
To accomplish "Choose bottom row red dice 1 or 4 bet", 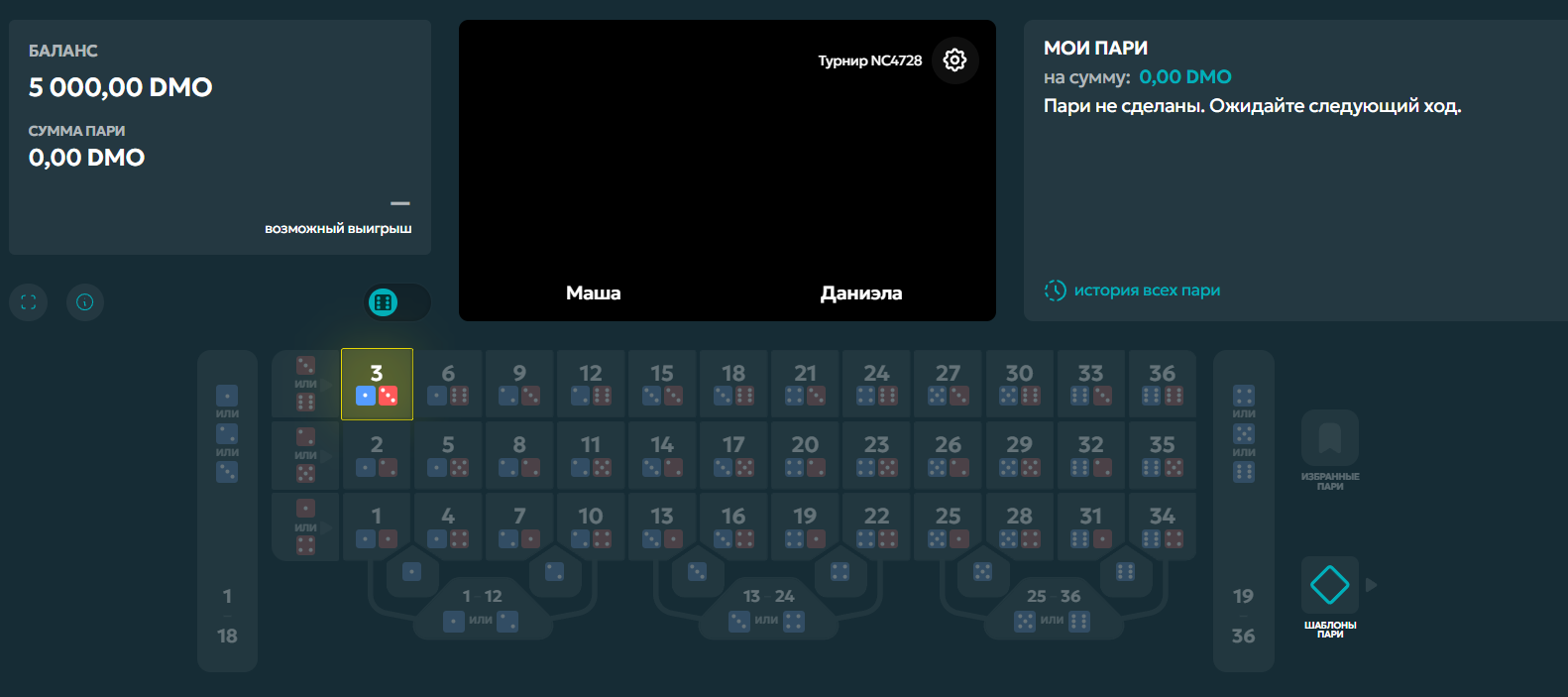I will (x=306, y=526).
